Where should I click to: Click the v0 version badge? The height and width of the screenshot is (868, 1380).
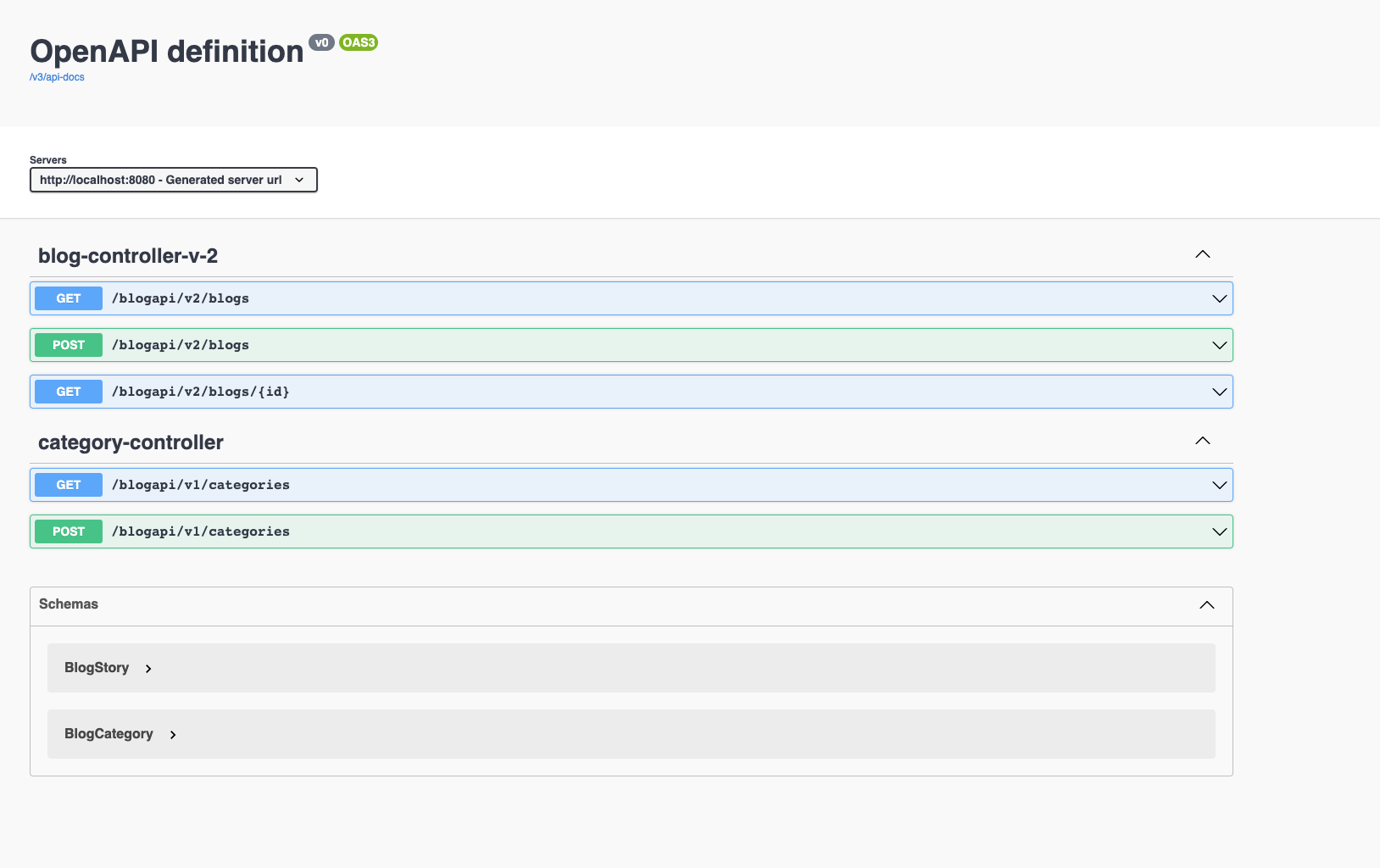322,42
